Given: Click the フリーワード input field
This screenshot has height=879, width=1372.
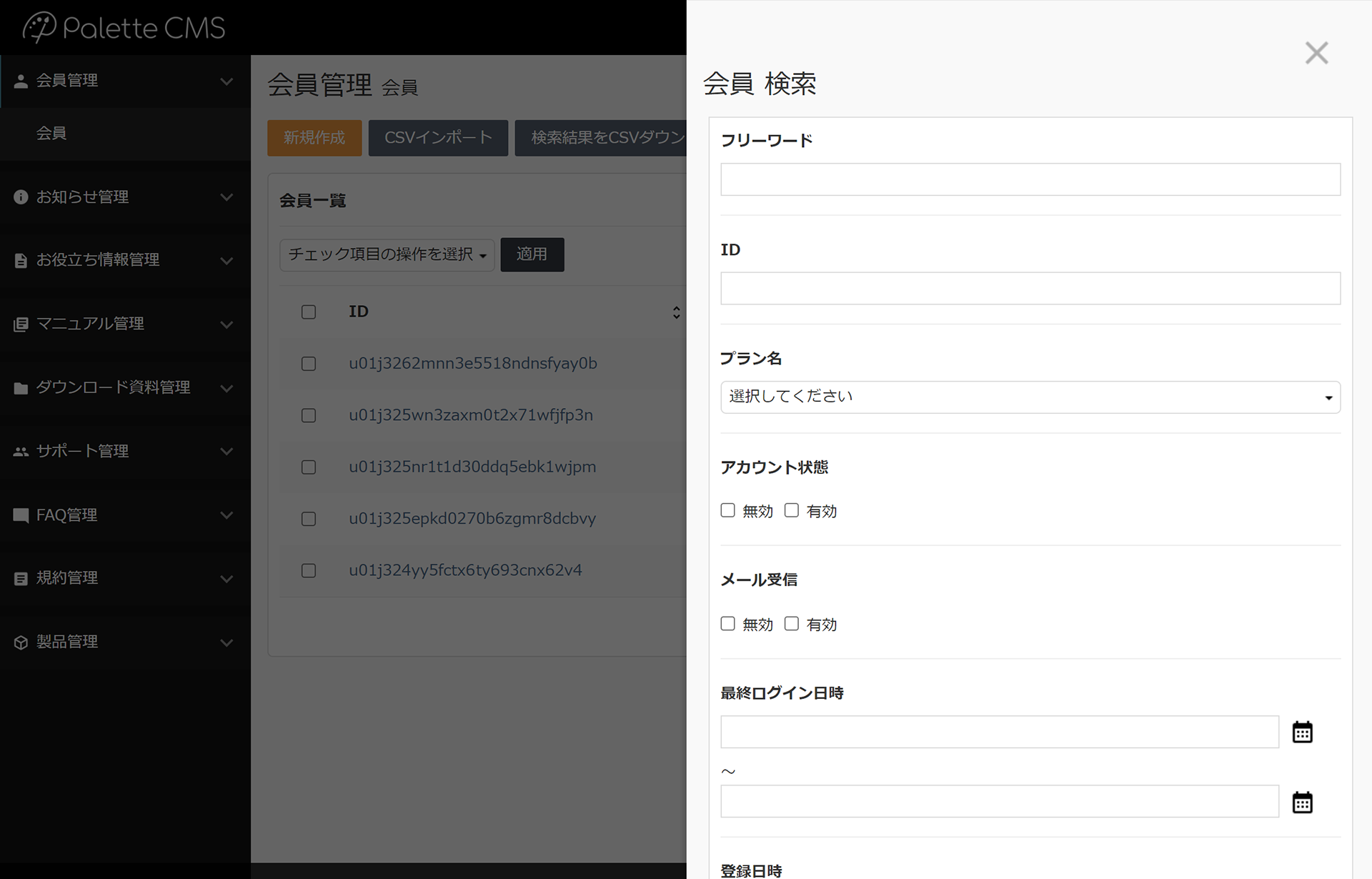Looking at the screenshot, I should click(1030, 178).
